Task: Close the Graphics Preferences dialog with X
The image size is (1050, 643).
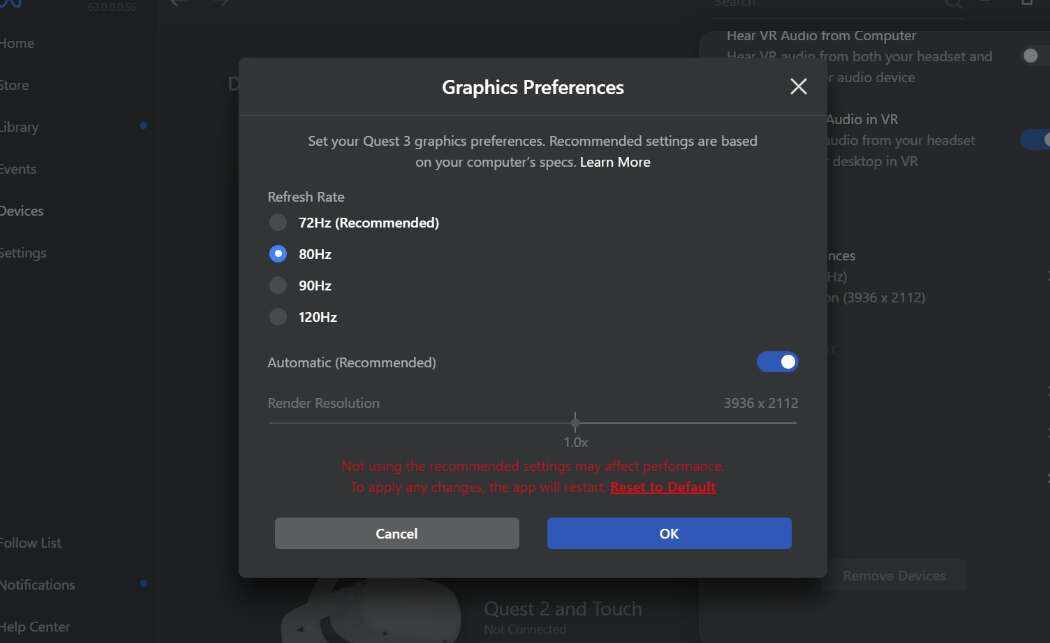Action: [x=798, y=87]
